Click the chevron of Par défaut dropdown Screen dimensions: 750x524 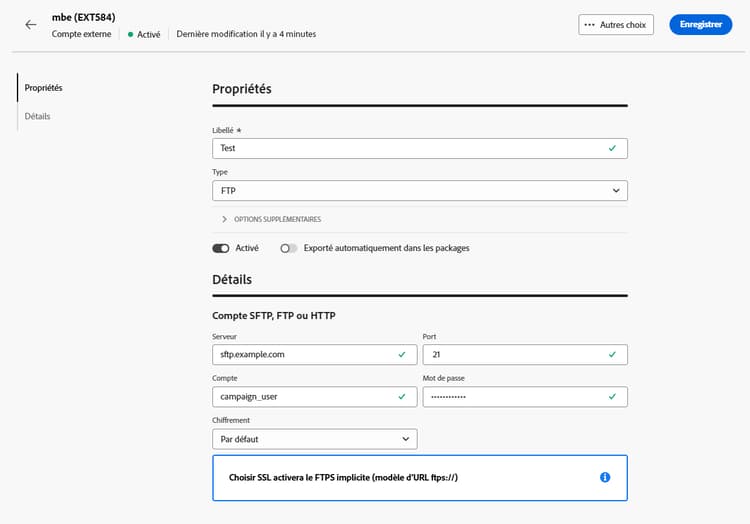pos(406,439)
